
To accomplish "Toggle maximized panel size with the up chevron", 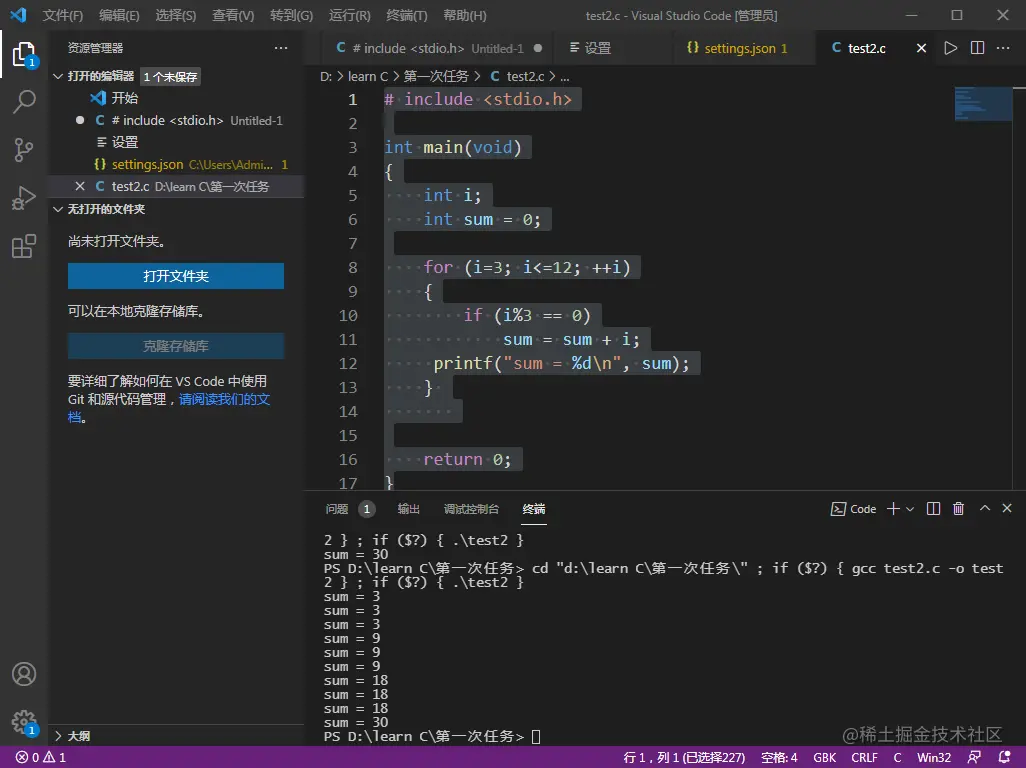I will pos(984,509).
